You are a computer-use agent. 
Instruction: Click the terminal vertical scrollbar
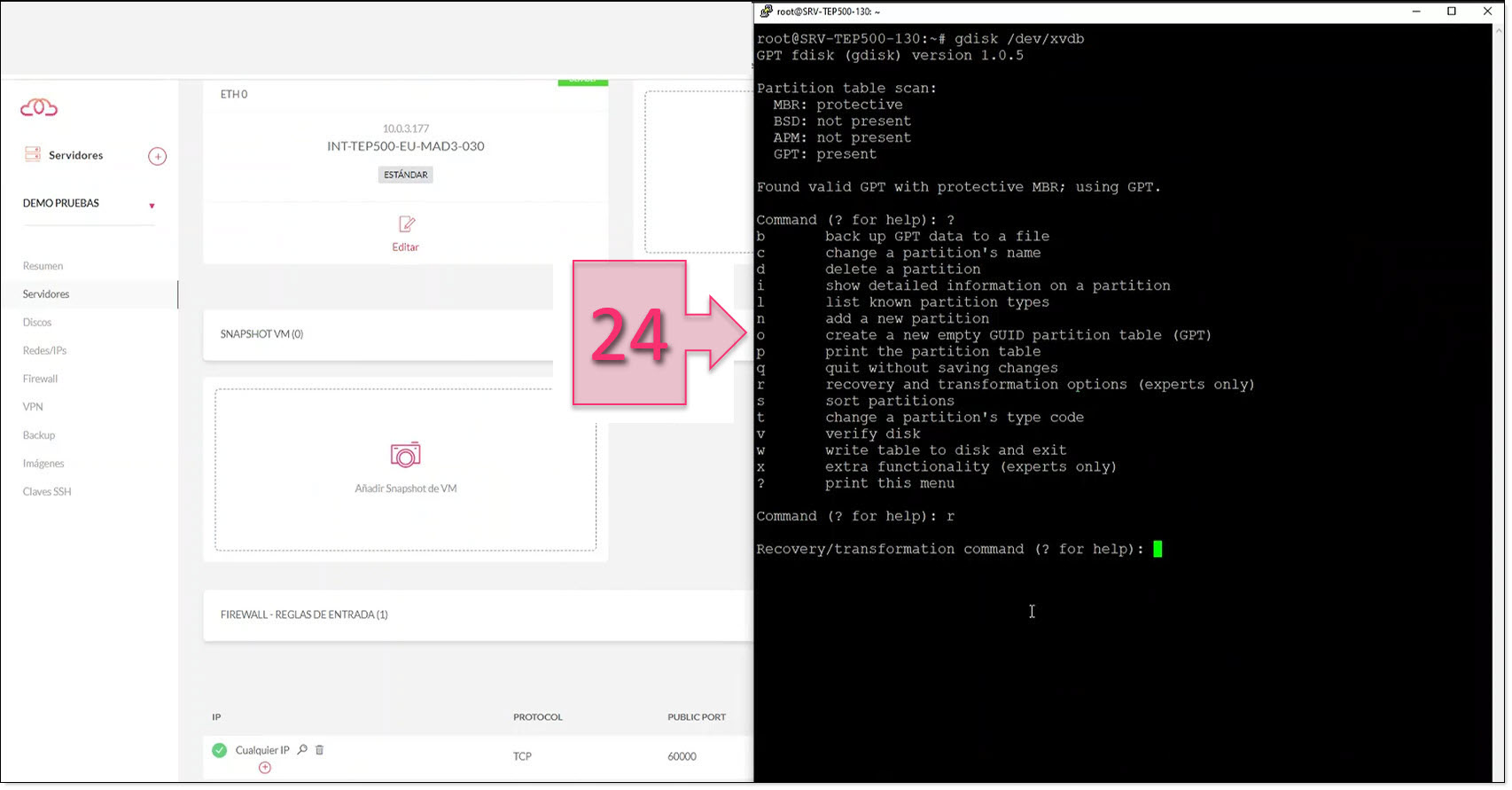(1499, 355)
